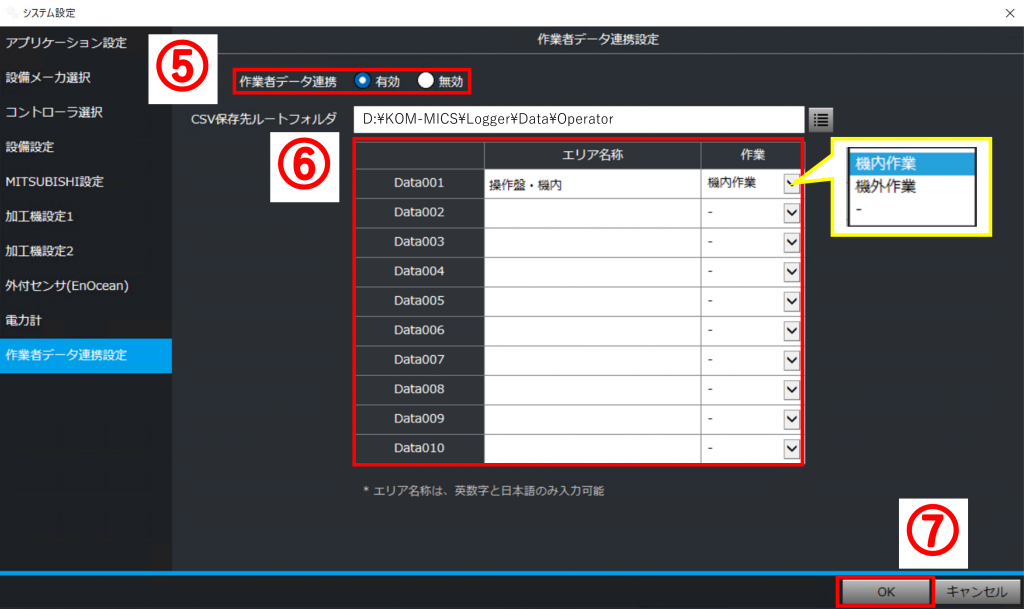Select 有効 for 作業者データ連携
Viewport: 1024px width, 609px height.
[x=362, y=80]
